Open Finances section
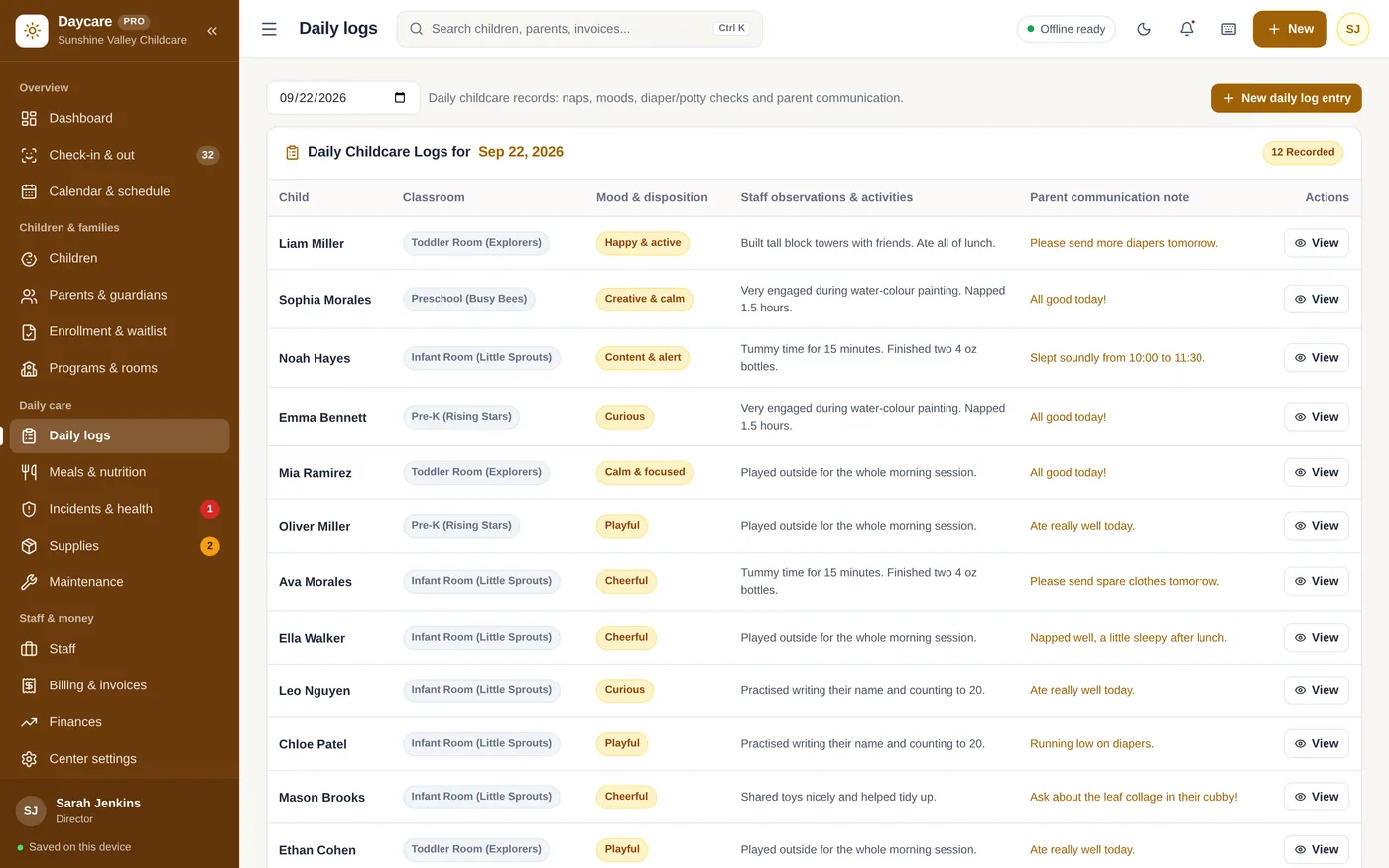Viewport: 1389px width, 868px height. [119, 722]
